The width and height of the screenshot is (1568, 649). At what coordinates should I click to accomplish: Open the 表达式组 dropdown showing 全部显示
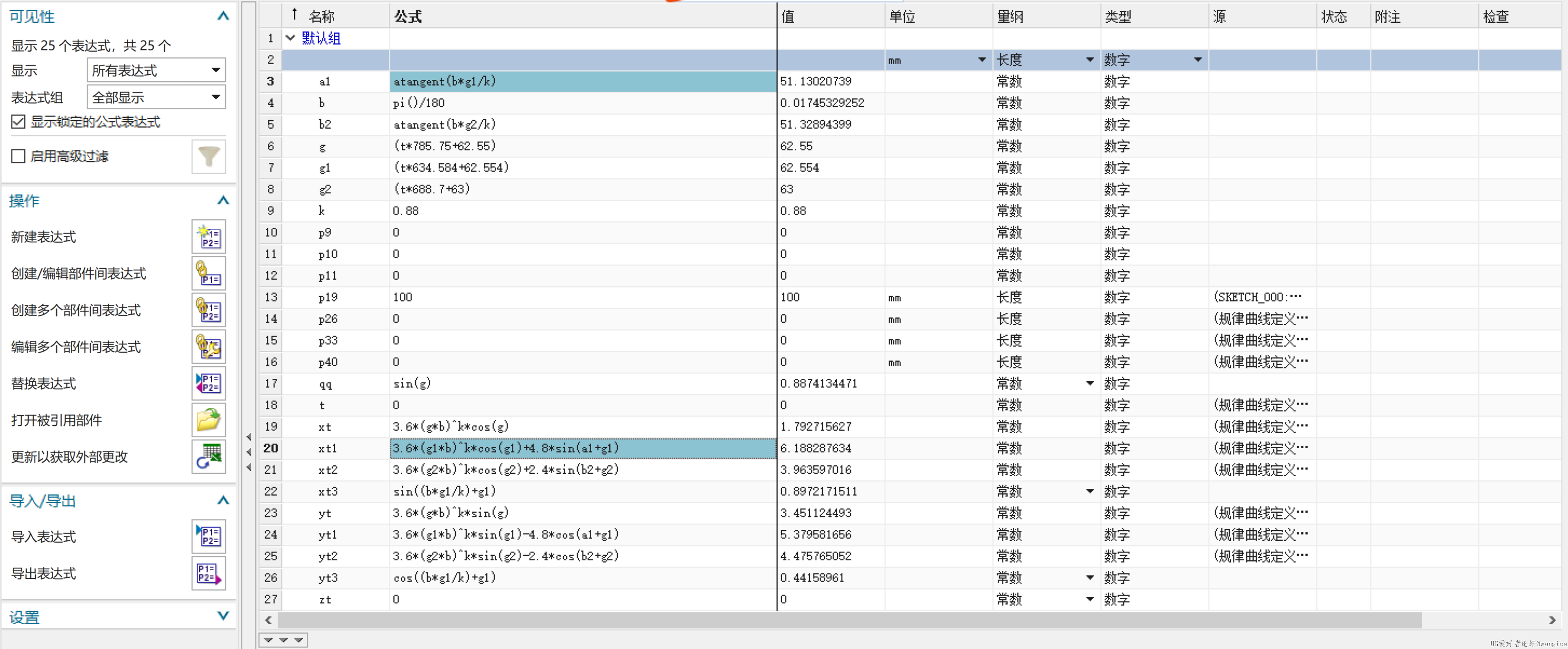156,97
